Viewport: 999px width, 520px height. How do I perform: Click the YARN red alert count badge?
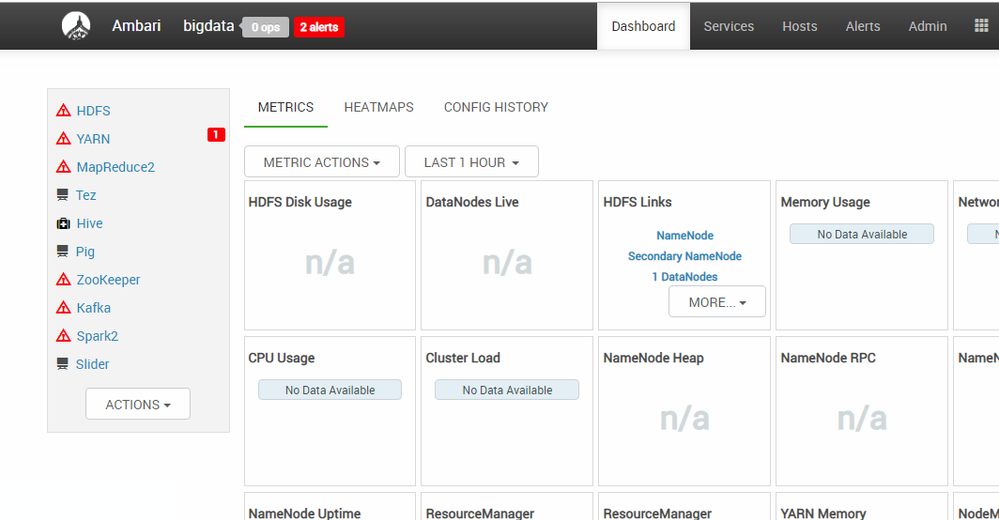216,135
